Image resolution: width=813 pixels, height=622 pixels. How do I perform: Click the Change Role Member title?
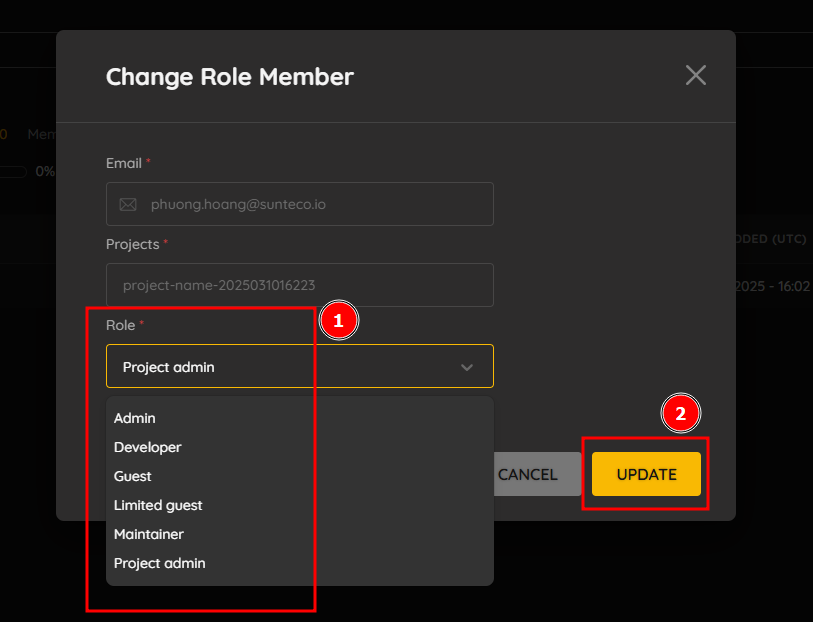pyautogui.click(x=230, y=77)
